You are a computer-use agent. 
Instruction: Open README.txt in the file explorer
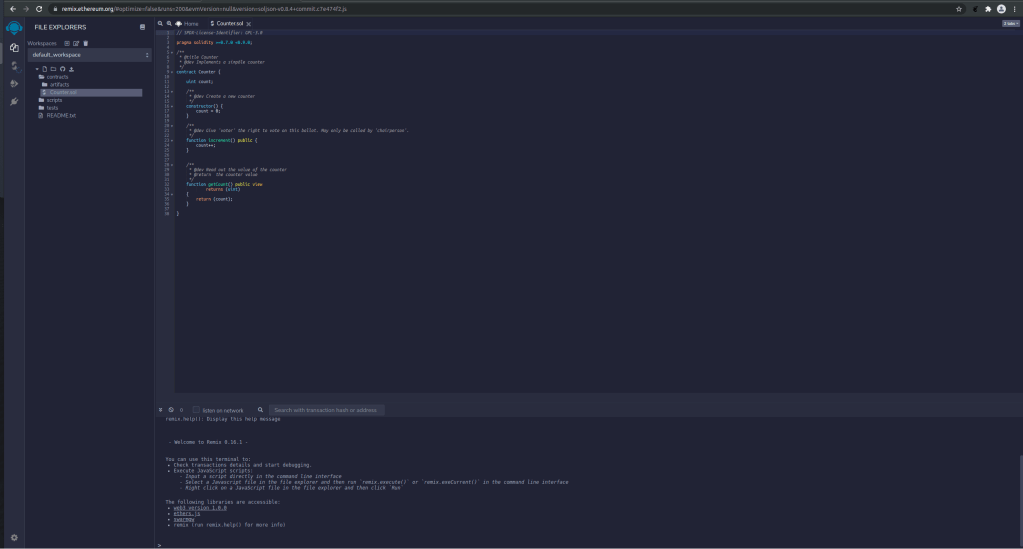(x=61, y=115)
